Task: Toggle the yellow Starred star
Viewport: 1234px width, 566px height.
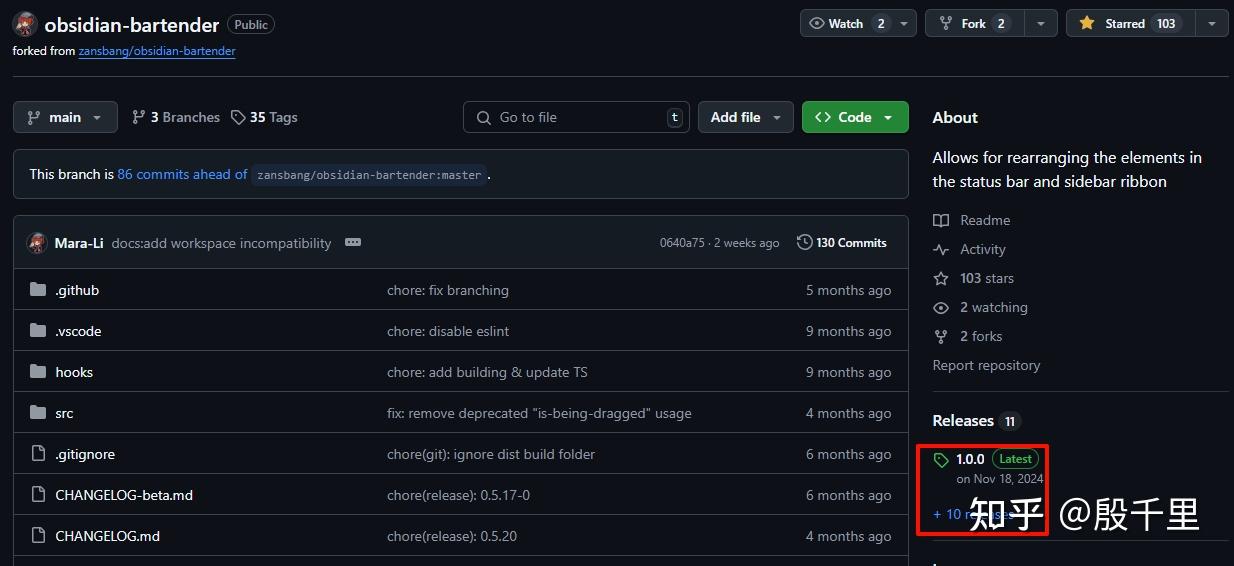Action: (x=1087, y=24)
